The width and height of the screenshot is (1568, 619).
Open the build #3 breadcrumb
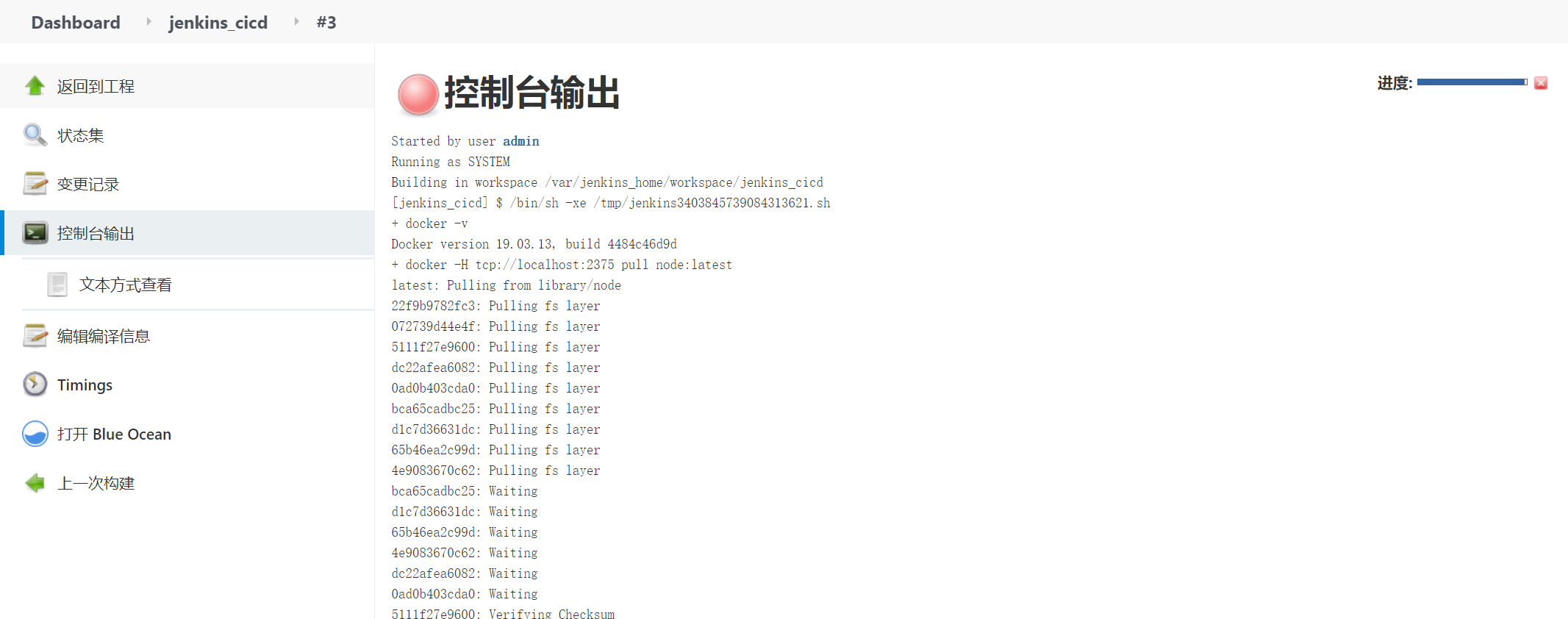click(326, 23)
